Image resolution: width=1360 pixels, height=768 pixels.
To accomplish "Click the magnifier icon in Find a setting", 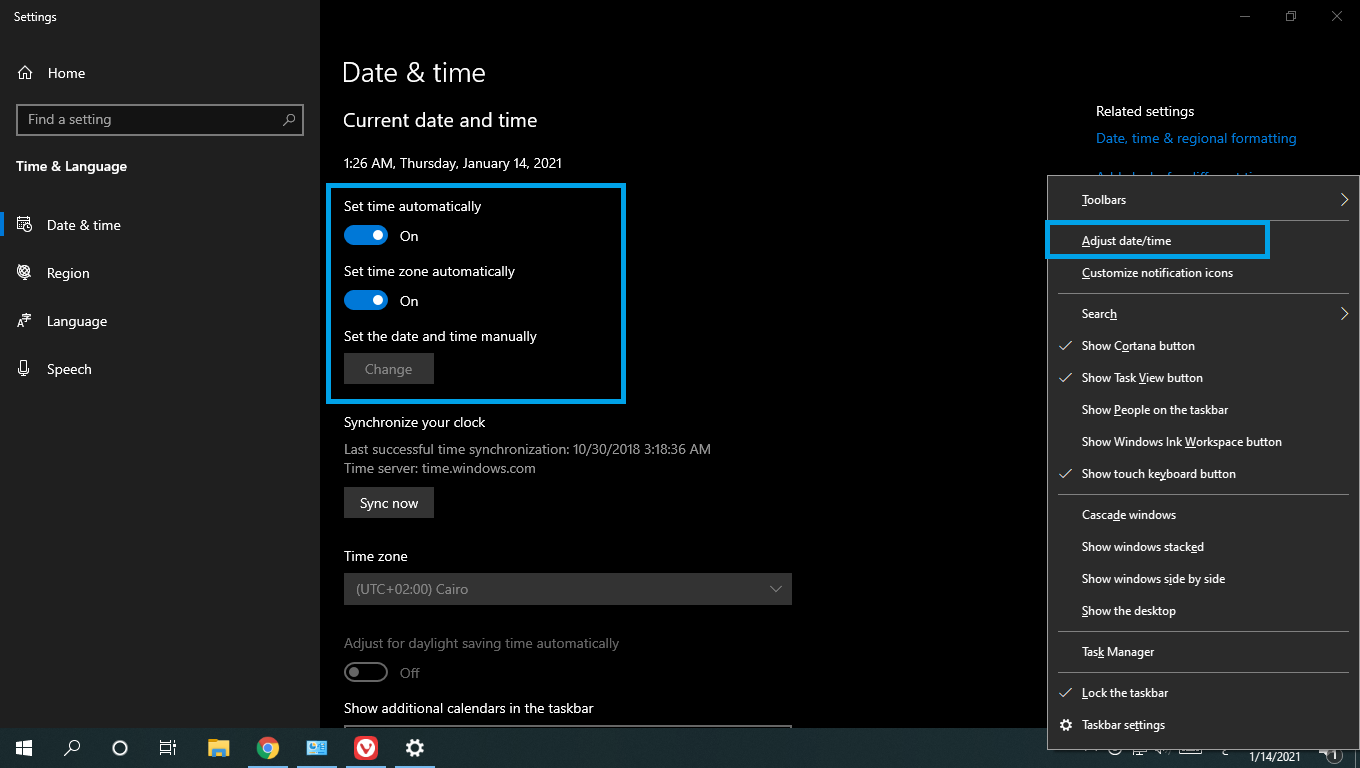I will [289, 119].
